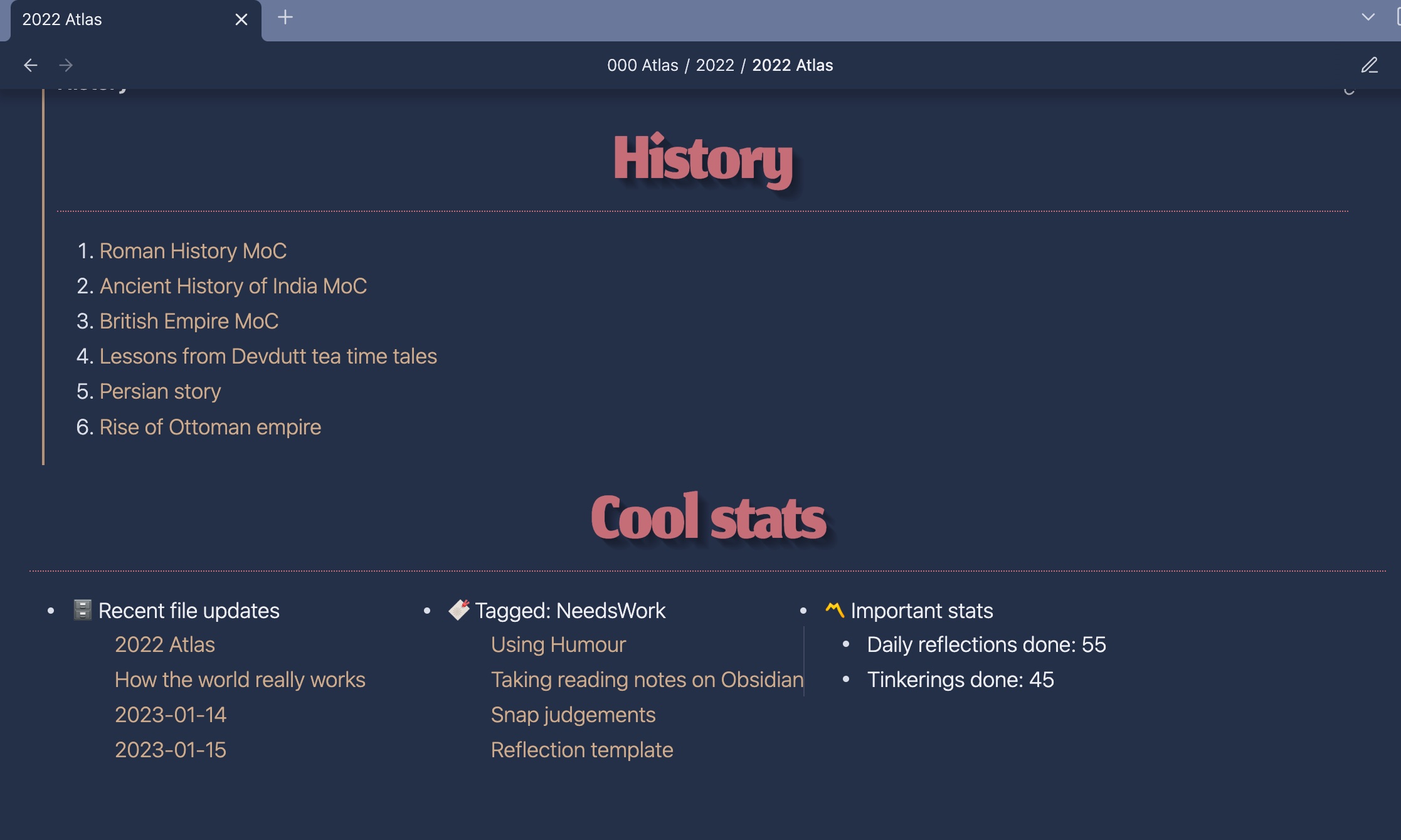Click the 2022 Atlas breadcrumb title

[793, 65]
